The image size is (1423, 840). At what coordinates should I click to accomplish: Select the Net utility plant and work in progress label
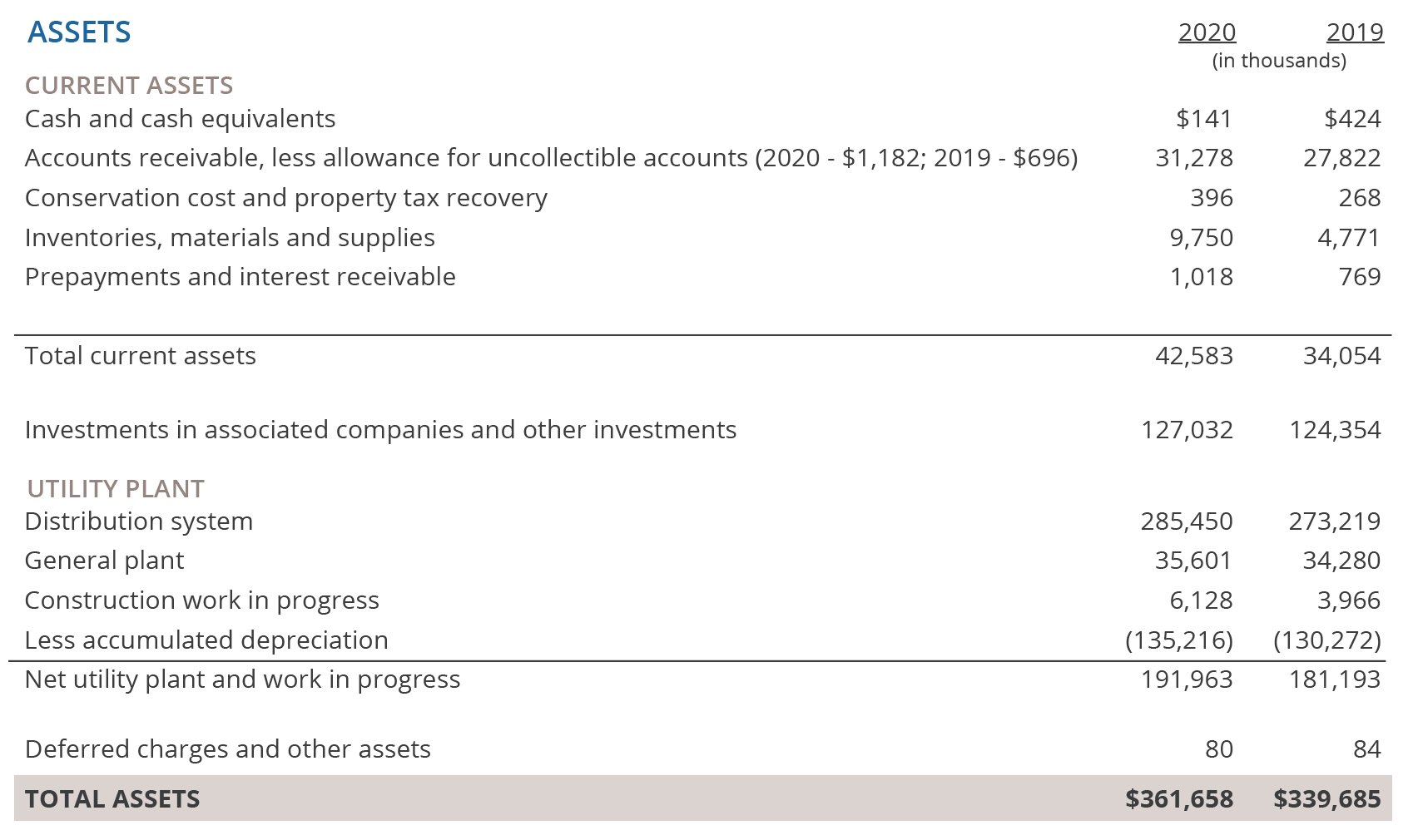242,679
